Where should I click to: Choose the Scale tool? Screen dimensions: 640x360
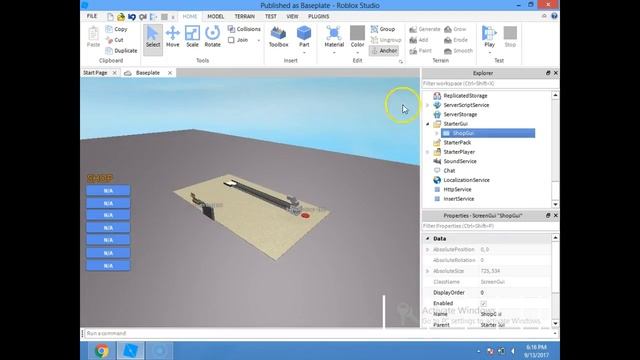coord(192,37)
